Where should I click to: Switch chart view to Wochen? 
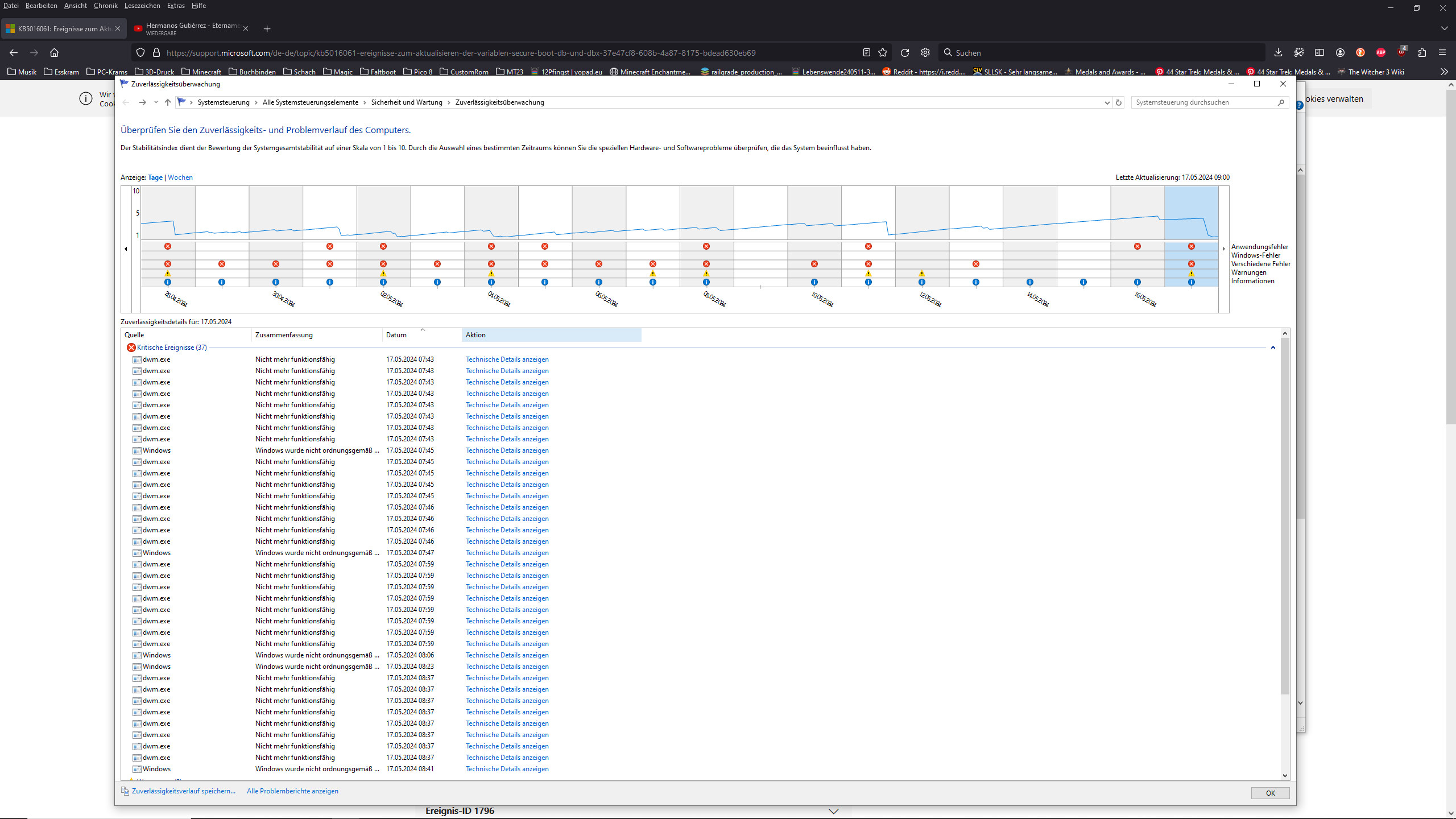click(x=180, y=177)
